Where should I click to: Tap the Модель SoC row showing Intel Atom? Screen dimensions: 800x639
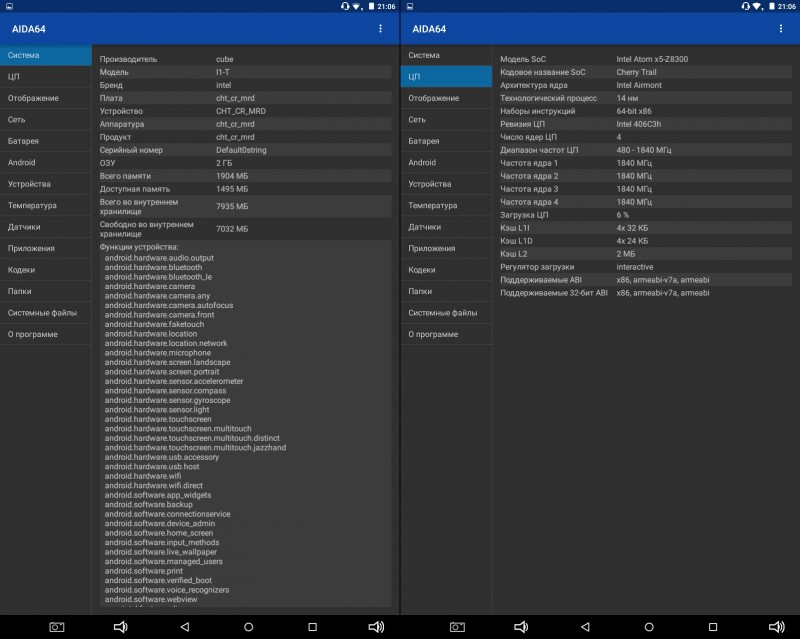644,59
